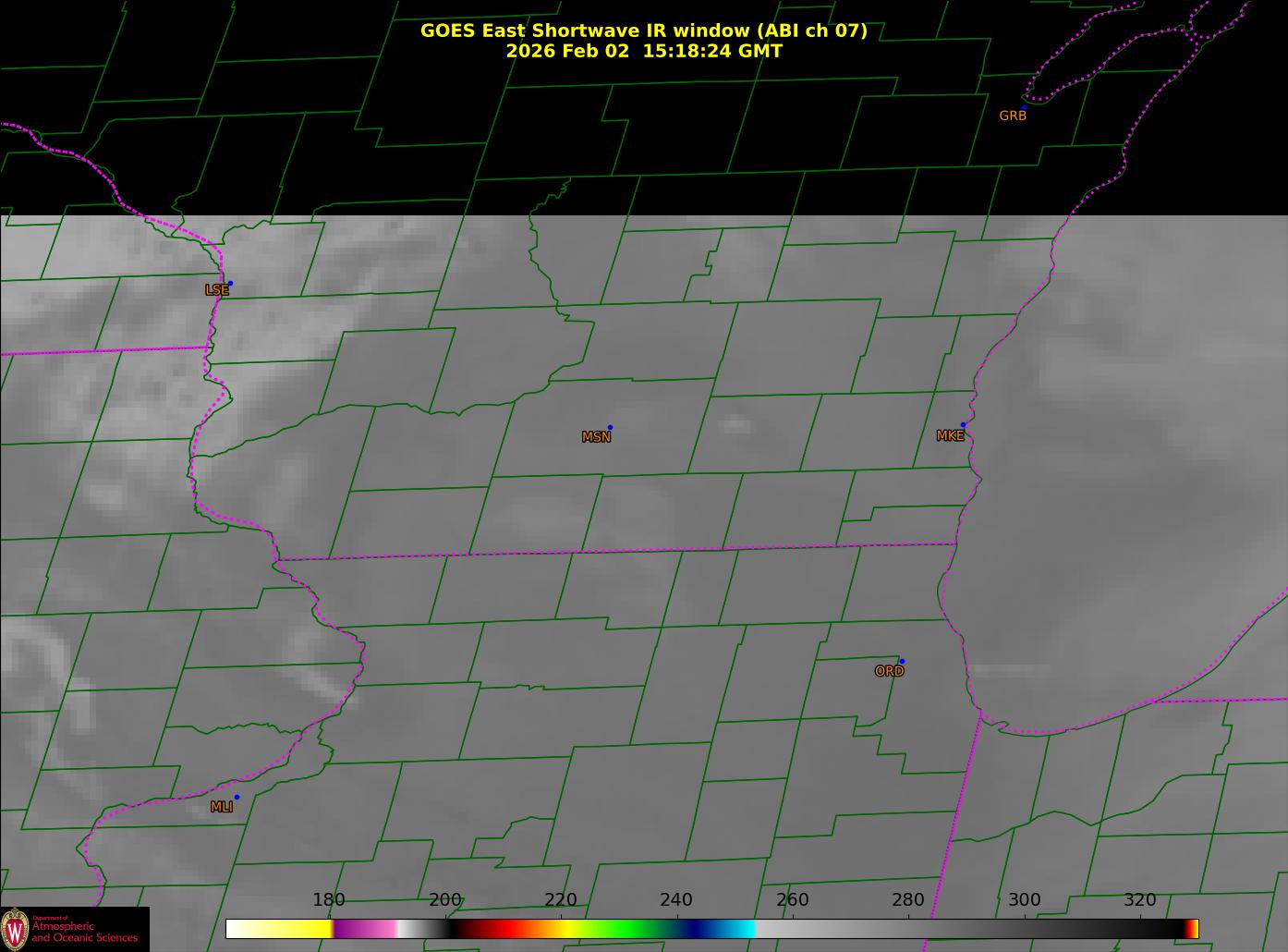Click the blue dot marking LSE station
1288x952 pixels.
coord(230,284)
